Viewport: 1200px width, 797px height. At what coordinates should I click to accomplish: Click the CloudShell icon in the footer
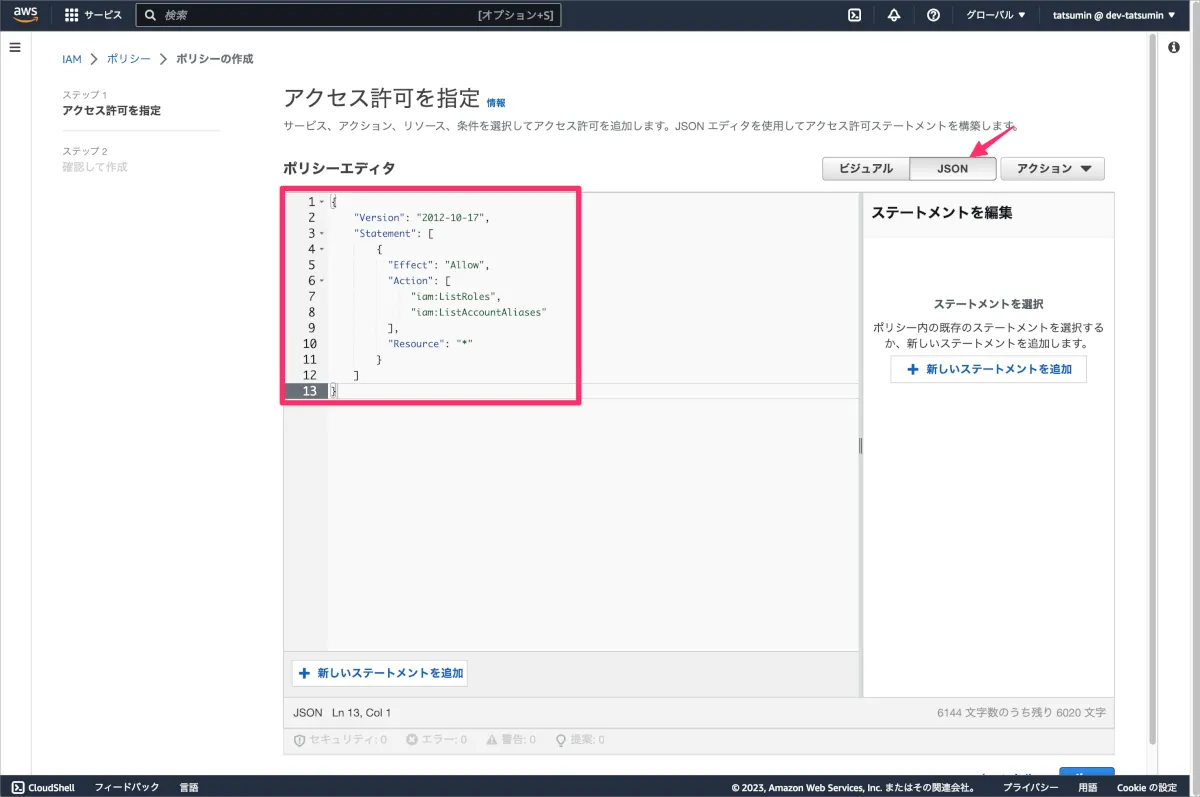19,787
